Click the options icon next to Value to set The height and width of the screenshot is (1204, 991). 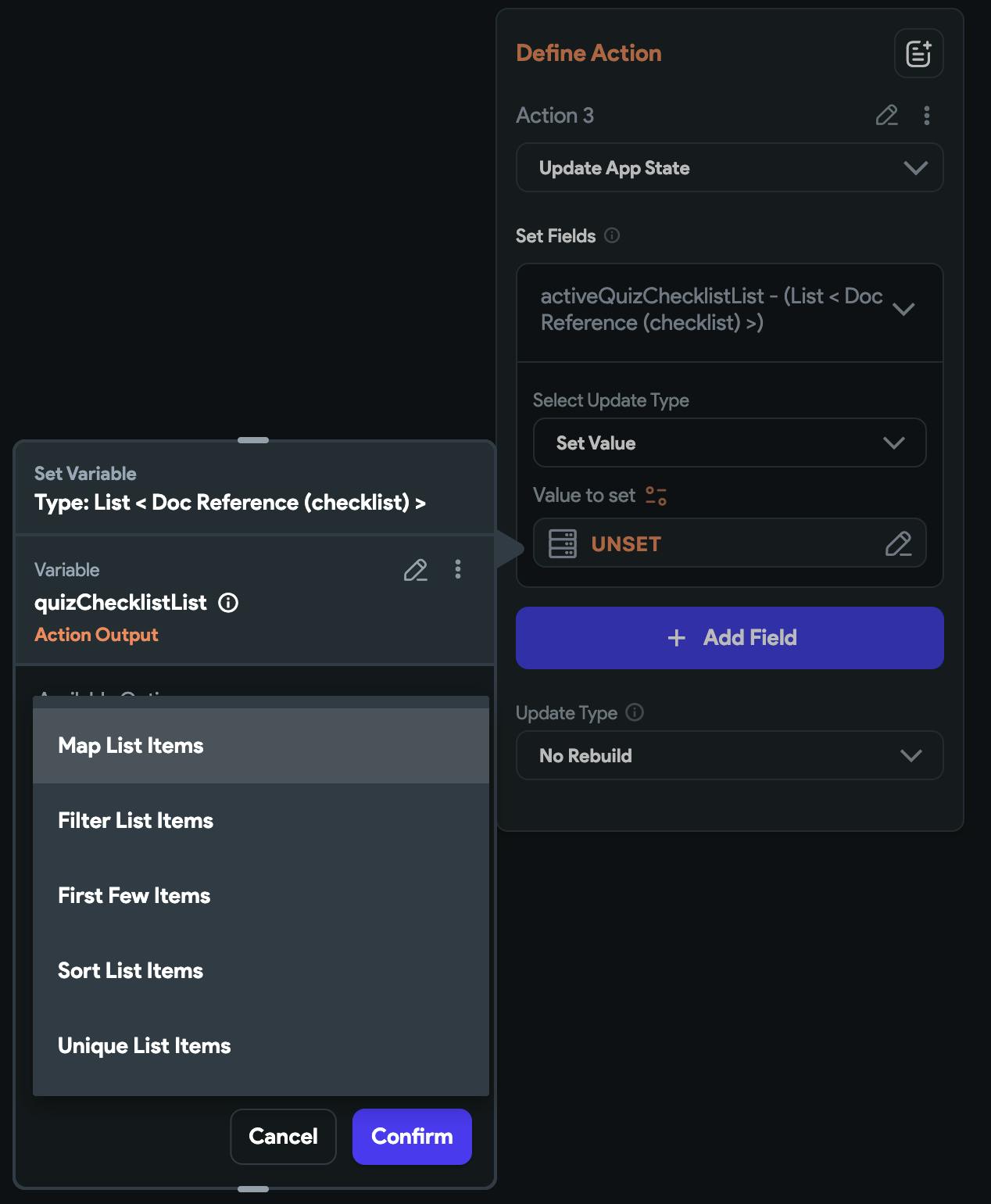pos(656,496)
